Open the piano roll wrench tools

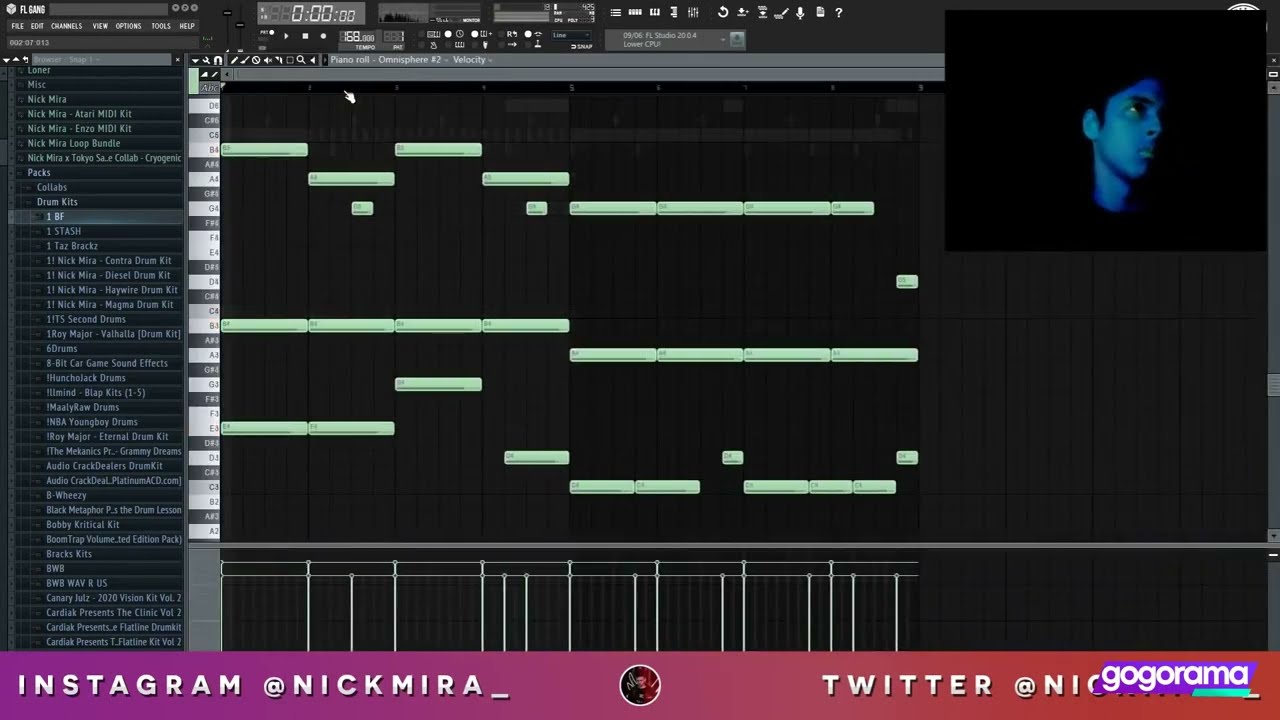[x=207, y=60]
